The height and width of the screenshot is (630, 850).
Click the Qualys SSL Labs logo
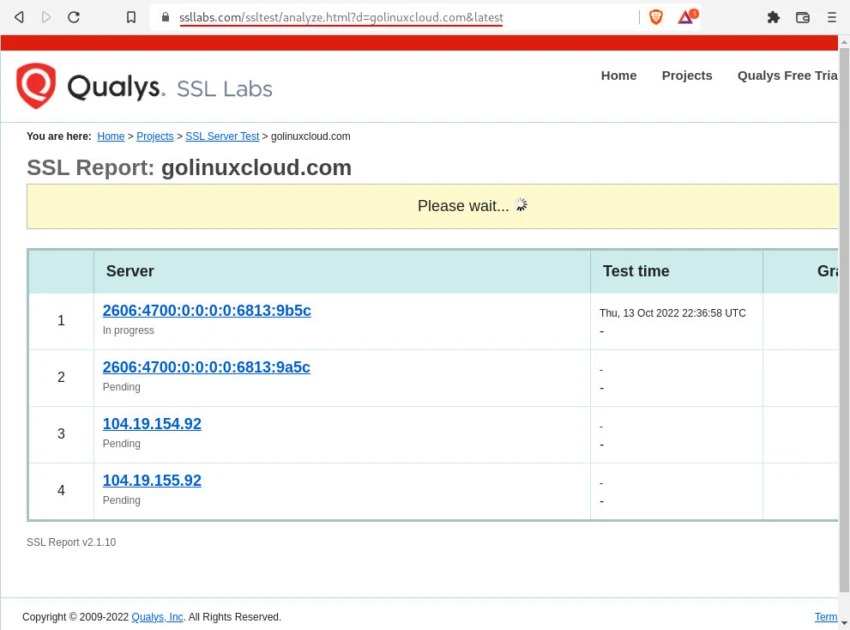(x=144, y=87)
